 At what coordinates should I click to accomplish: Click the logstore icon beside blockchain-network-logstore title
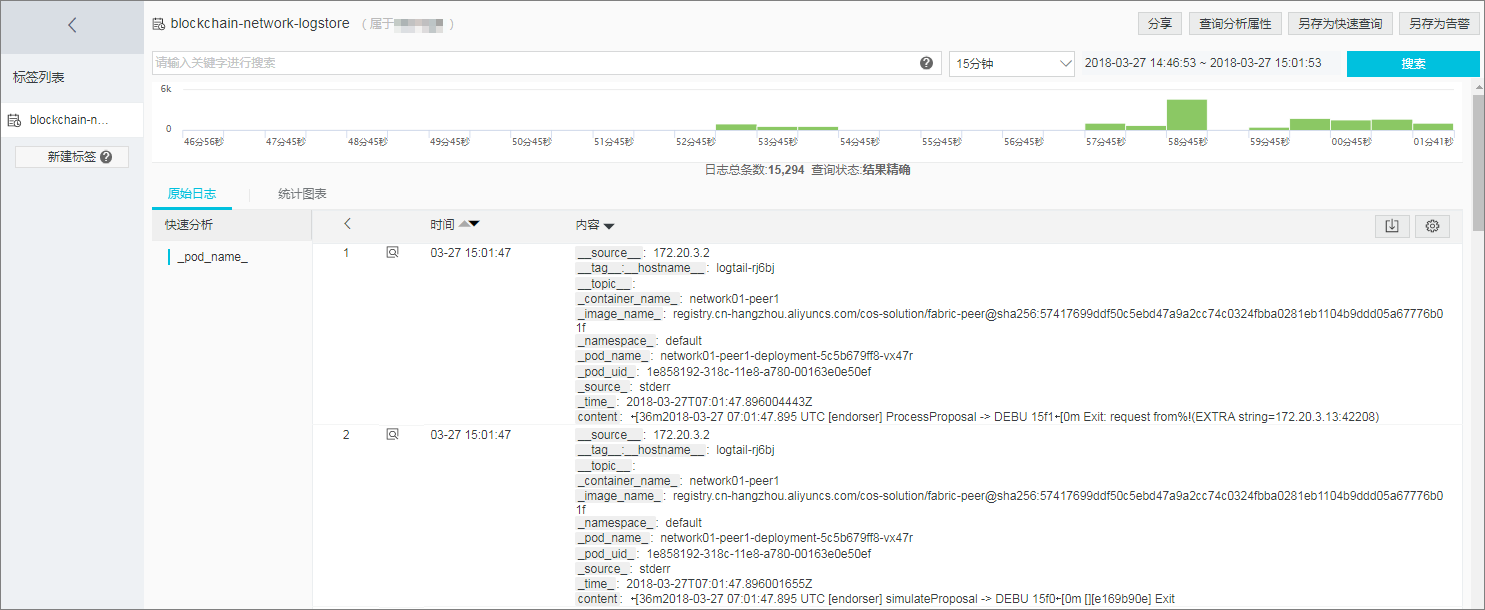[159, 23]
